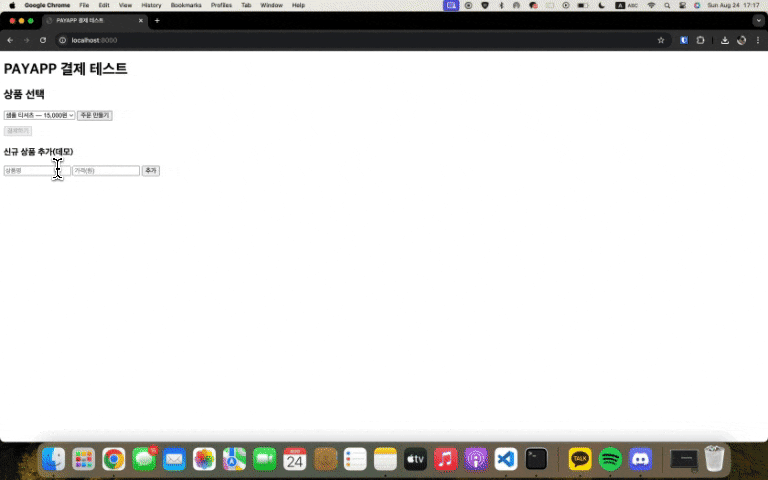The height and width of the screenshot is (480, 768).
Task: Open the History menu
Action: pyautogui.click(x=151, y=5)
